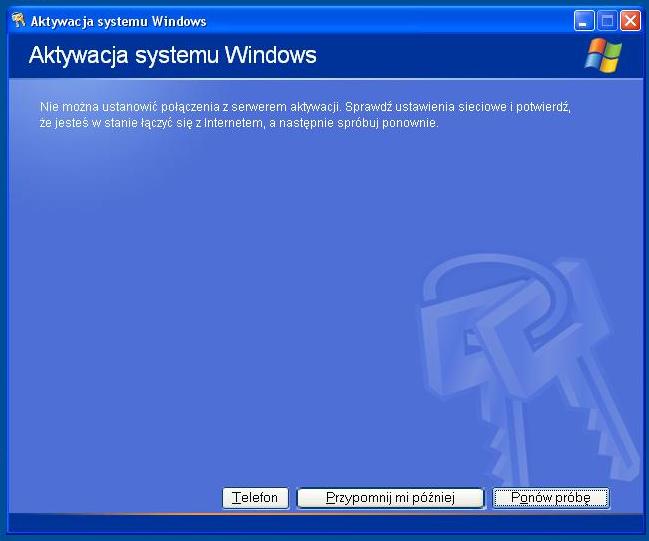Click the empty area of the title bar

click(x=400, y=20)
